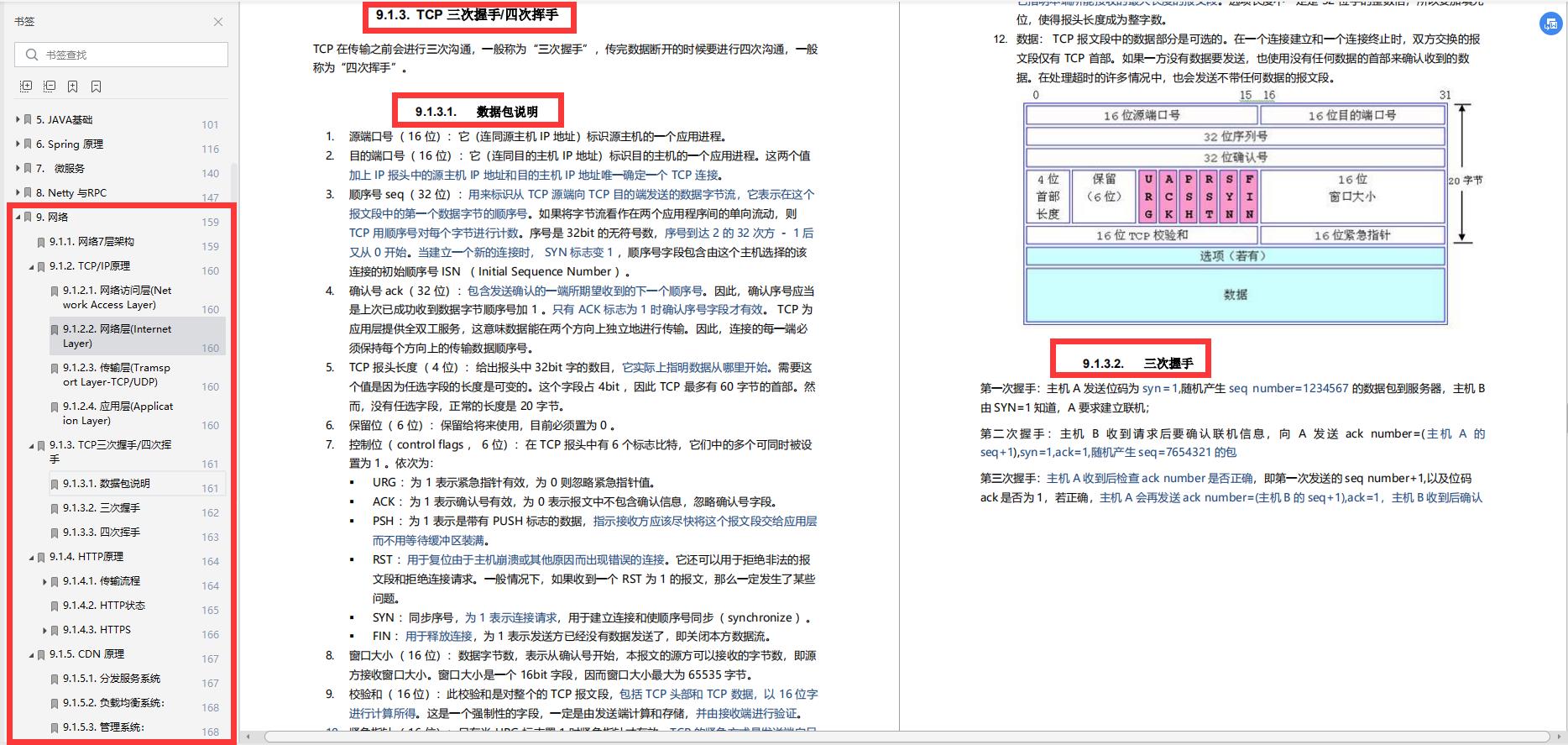Viewport: 1568px width, 745px height.
Task: Expand the 6. Spring 原理 bookmark
Action: pos(18,144)
